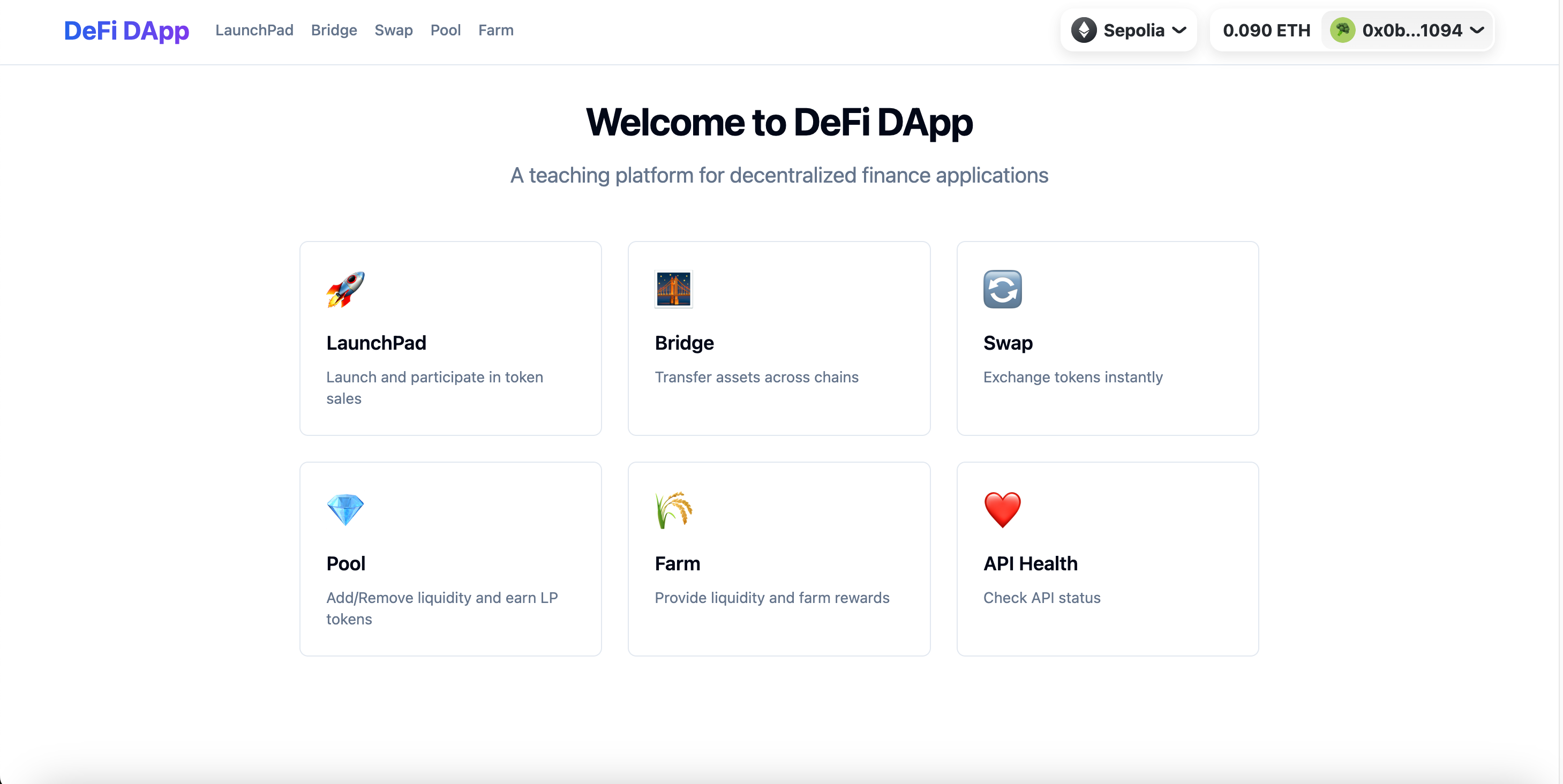The width and height of the screenshot is (1563, 784).
Task: Open the Sepolia network selector
Action: [1133, 31]
